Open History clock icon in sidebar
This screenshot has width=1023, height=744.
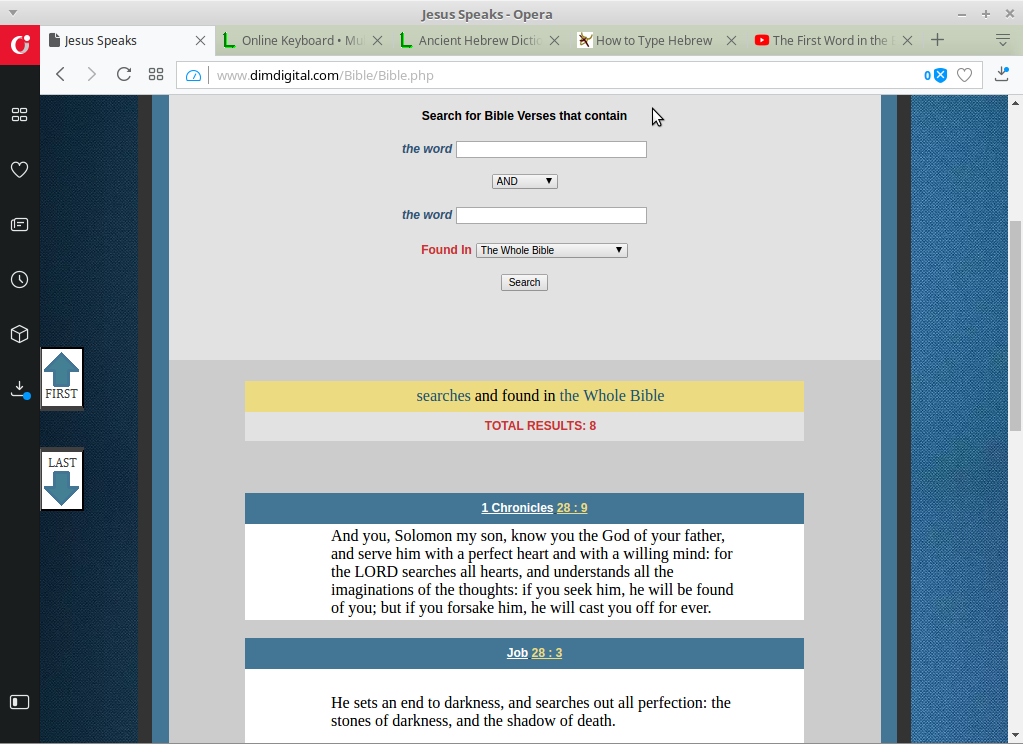19,280
